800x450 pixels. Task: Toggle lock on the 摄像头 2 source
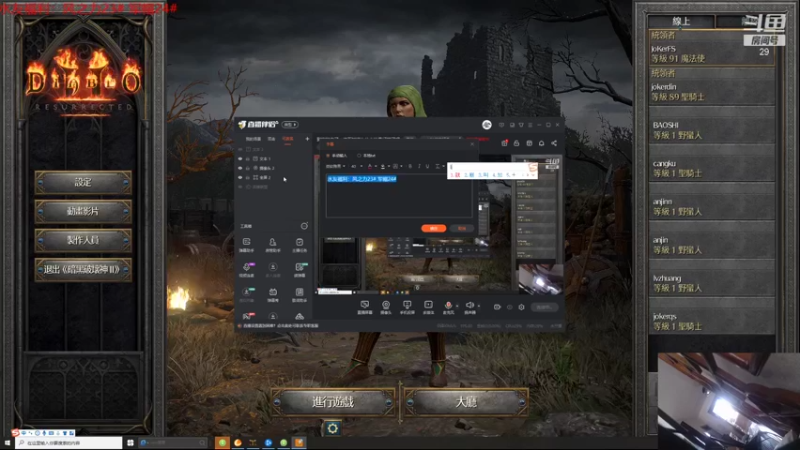coord(248,168)
